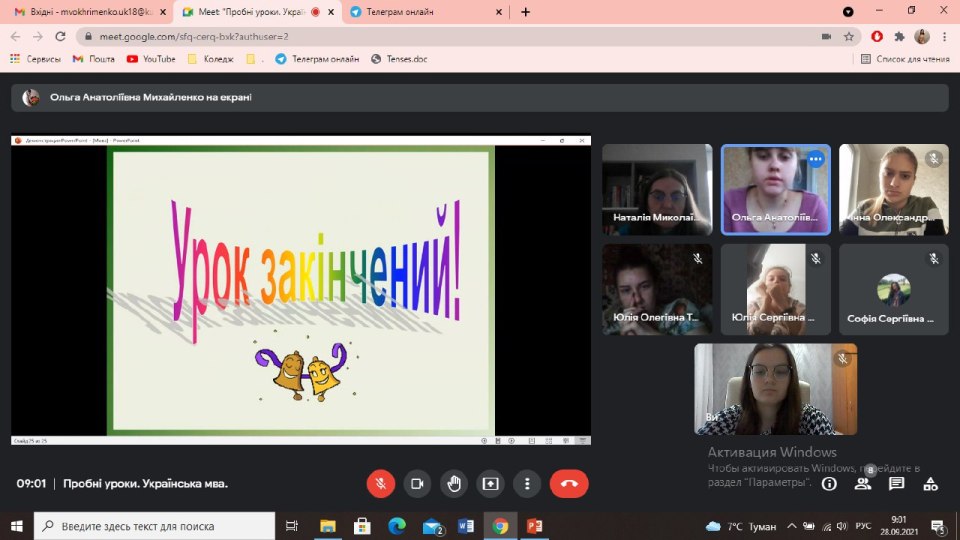Image resolution: width=960 pixels, height=540 pixels.
Task: Bookmark this page with star icon
Action: (x=849, y=36)
